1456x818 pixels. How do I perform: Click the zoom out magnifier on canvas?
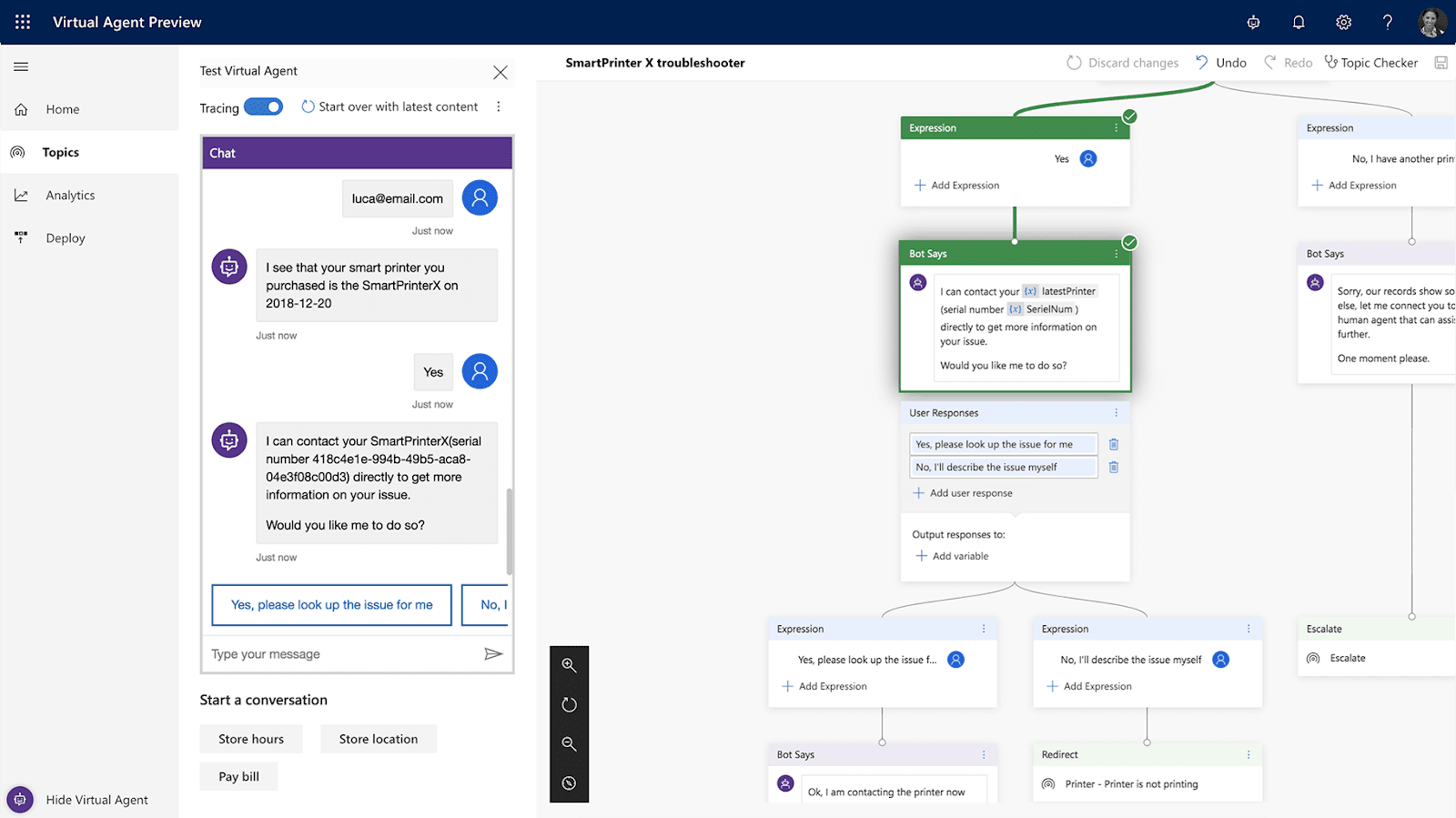pos(569,743)
